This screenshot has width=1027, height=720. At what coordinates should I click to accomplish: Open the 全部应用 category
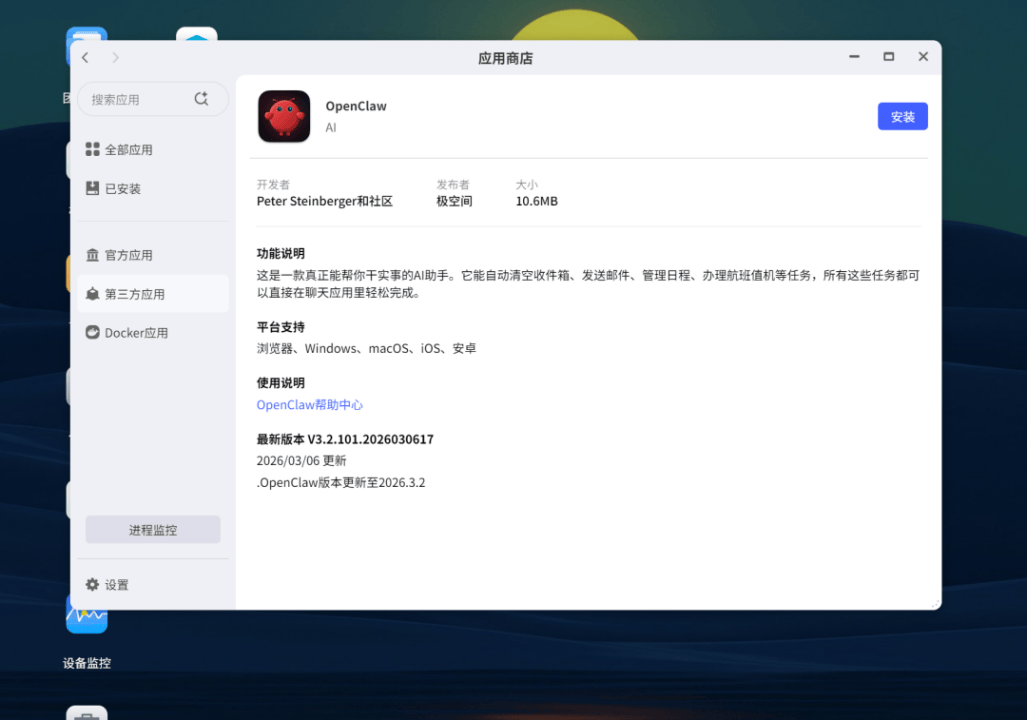pos(128,150)
